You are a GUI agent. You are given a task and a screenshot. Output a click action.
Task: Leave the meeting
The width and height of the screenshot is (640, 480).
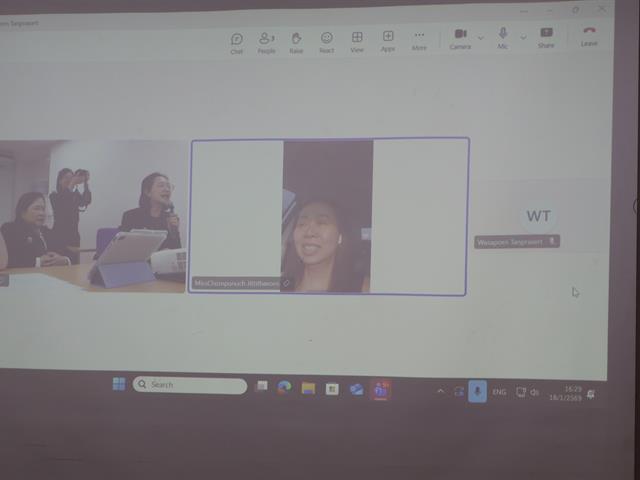click(x=589, y=36)
